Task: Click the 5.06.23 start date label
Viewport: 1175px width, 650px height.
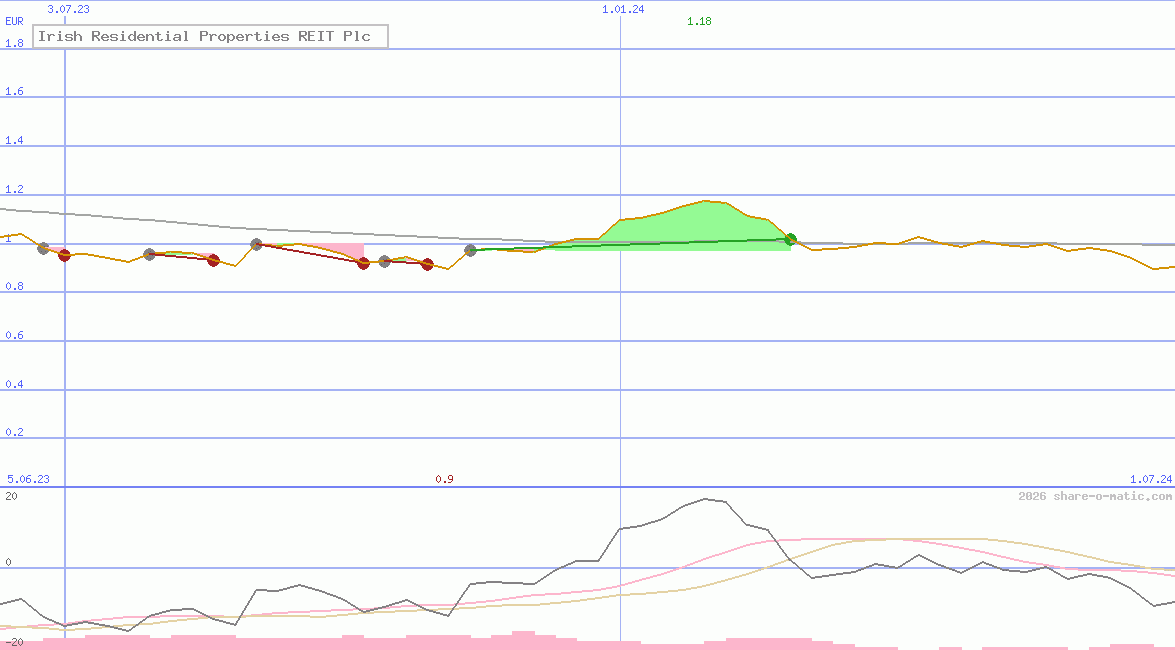Action: 28,479
